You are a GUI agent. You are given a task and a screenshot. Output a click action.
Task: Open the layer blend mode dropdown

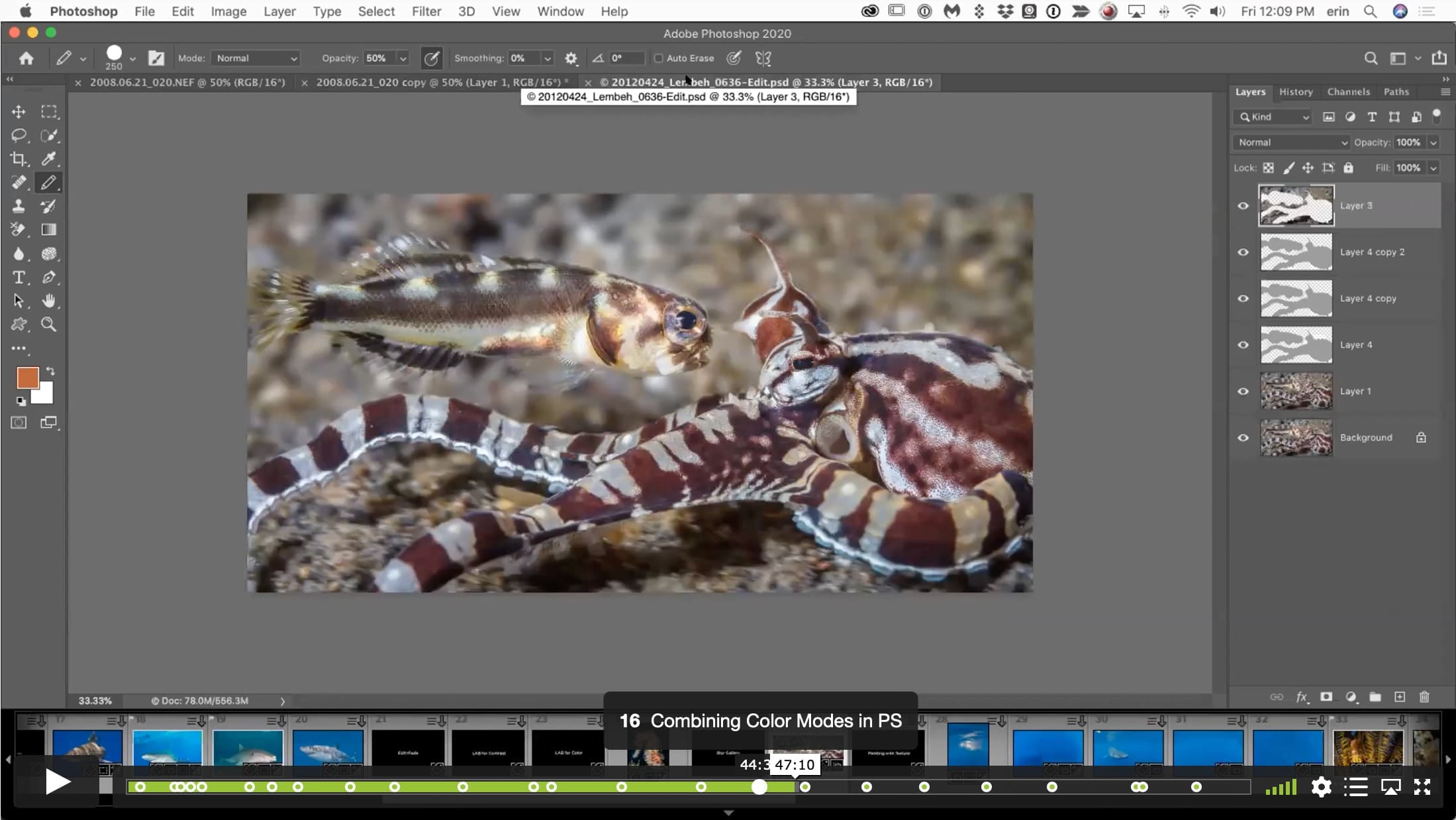[x=1291, y=142]
